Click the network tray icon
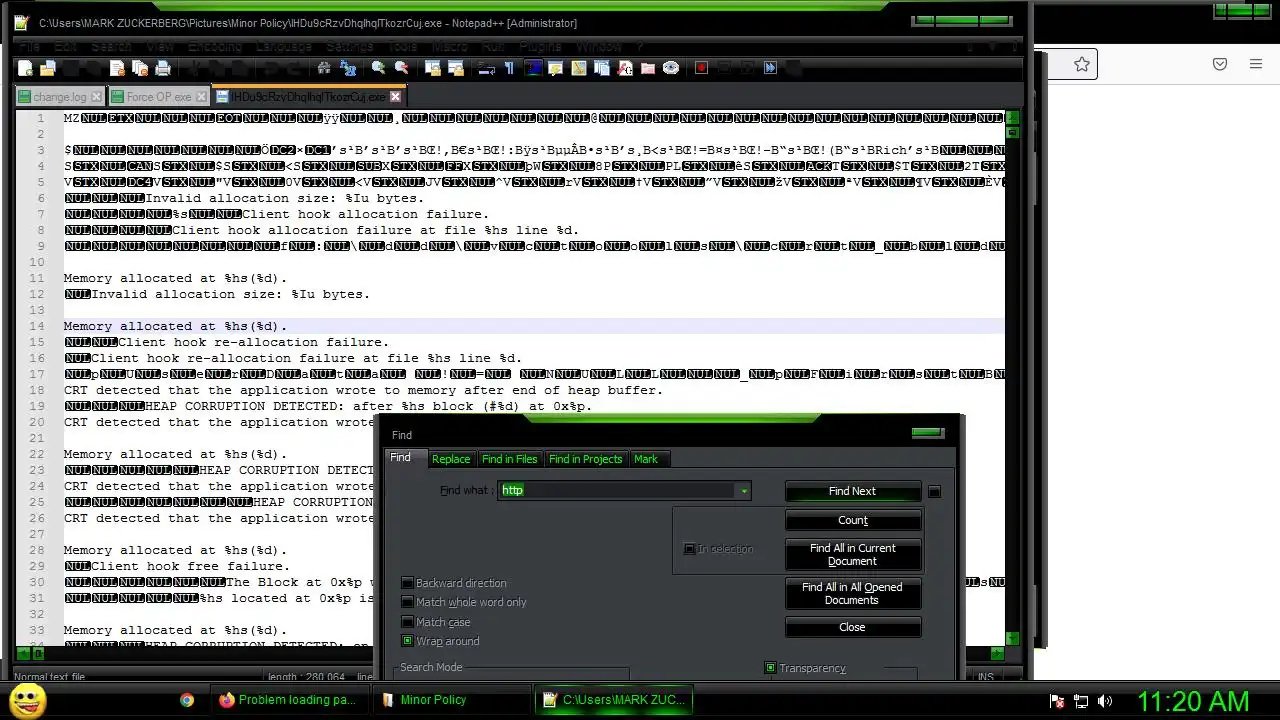The height and width of the screenshot is (720, 1280). coord(1081,701)
